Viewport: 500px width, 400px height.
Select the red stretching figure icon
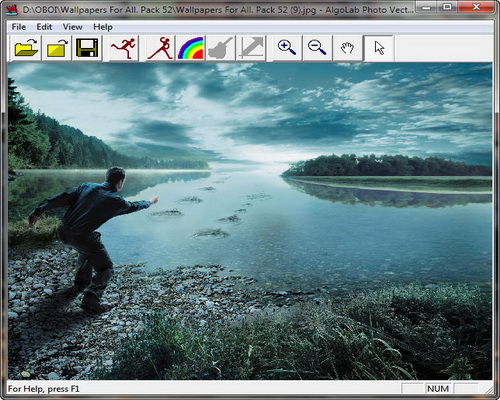[x=160, y=48]
